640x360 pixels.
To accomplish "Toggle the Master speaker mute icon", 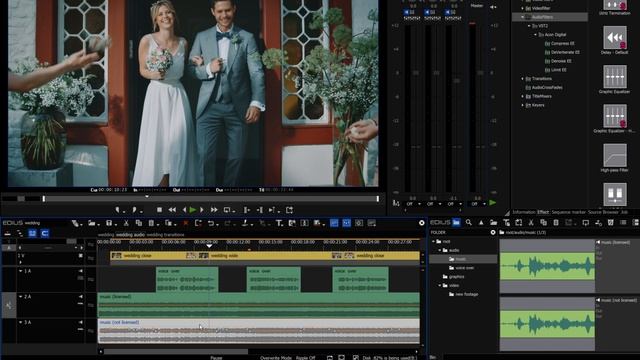I will 493,7.
